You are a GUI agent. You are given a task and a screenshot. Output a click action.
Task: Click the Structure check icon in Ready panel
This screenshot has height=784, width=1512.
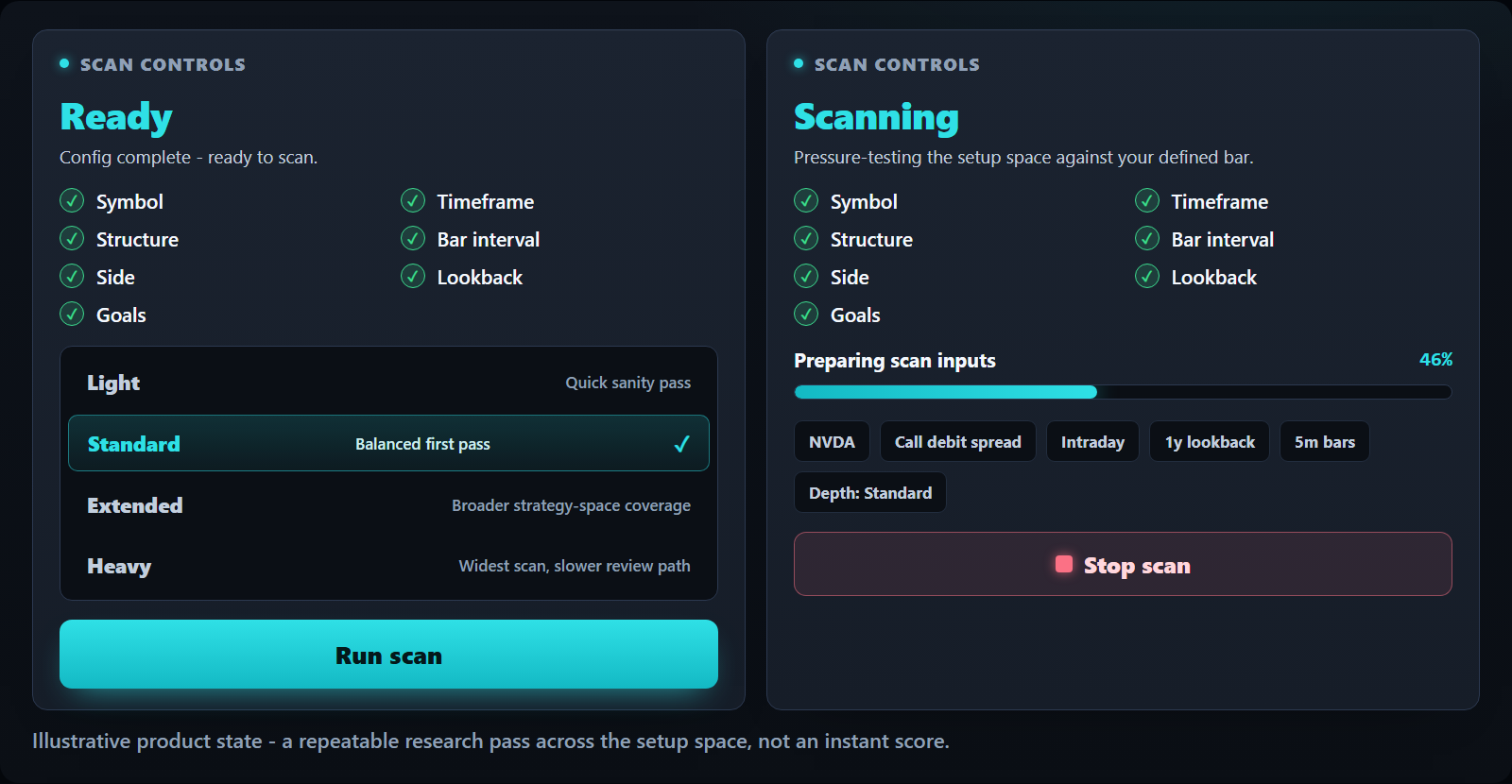pos(72,238)
